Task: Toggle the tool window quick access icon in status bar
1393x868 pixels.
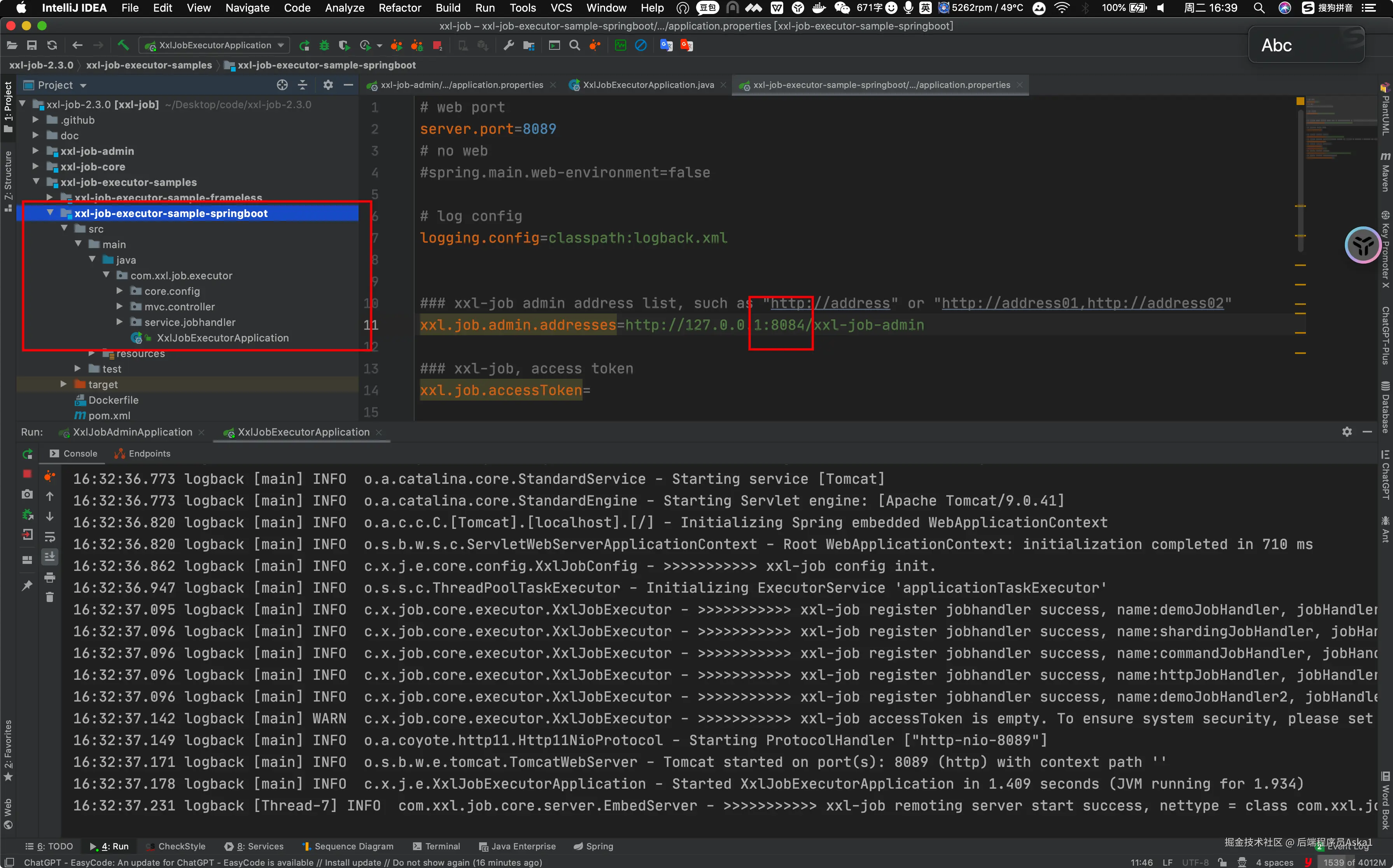Action: coord(10,862)
